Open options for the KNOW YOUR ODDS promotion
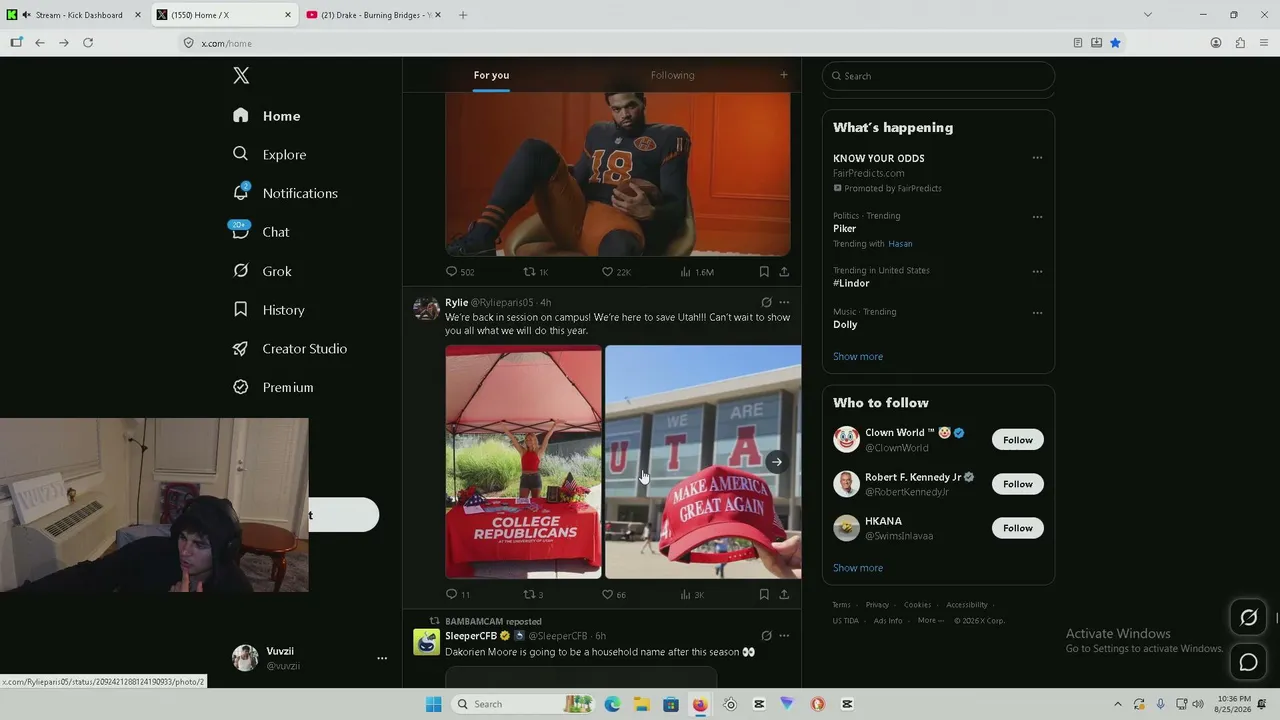The height and width of the screenshot is (720, 1280). [x=1037, y=158]
